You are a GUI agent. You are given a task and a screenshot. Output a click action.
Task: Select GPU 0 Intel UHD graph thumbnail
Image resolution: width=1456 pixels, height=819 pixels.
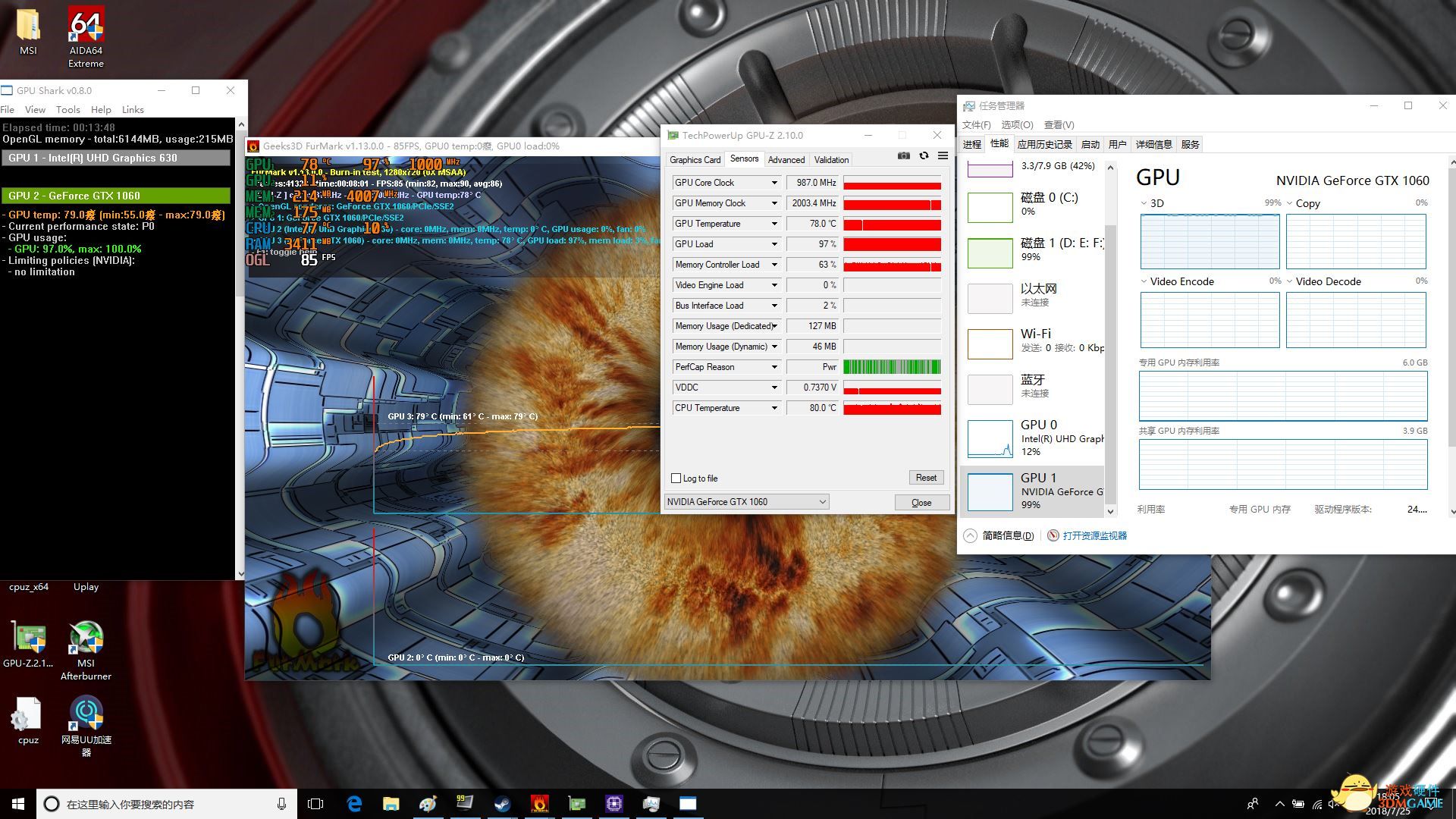(990, 439)
